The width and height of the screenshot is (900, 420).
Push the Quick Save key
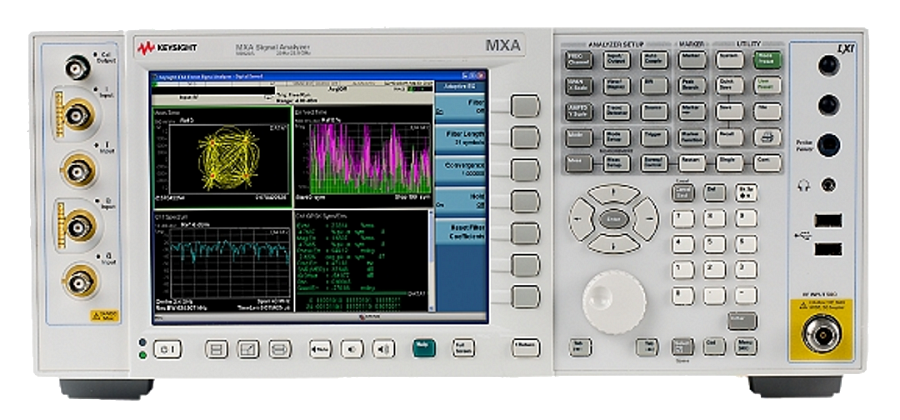coord(730,86)
